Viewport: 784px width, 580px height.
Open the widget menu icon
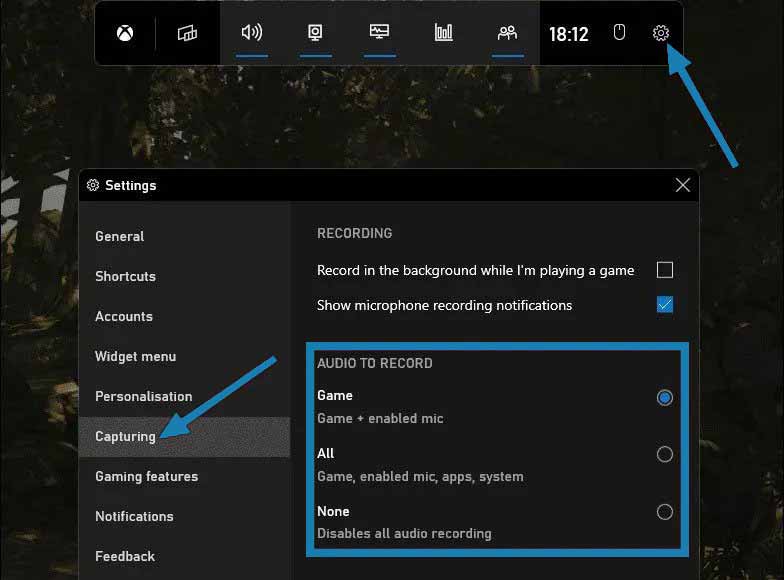(x=187, y=34)
